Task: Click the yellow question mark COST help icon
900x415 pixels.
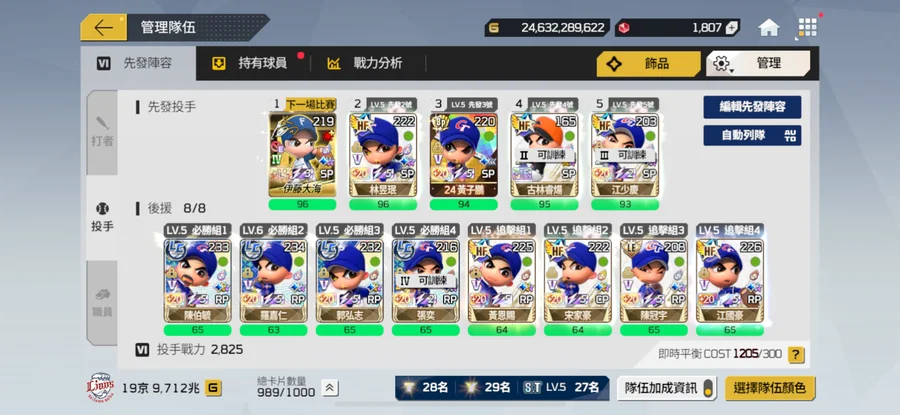Action: click(x=796, y=355)
